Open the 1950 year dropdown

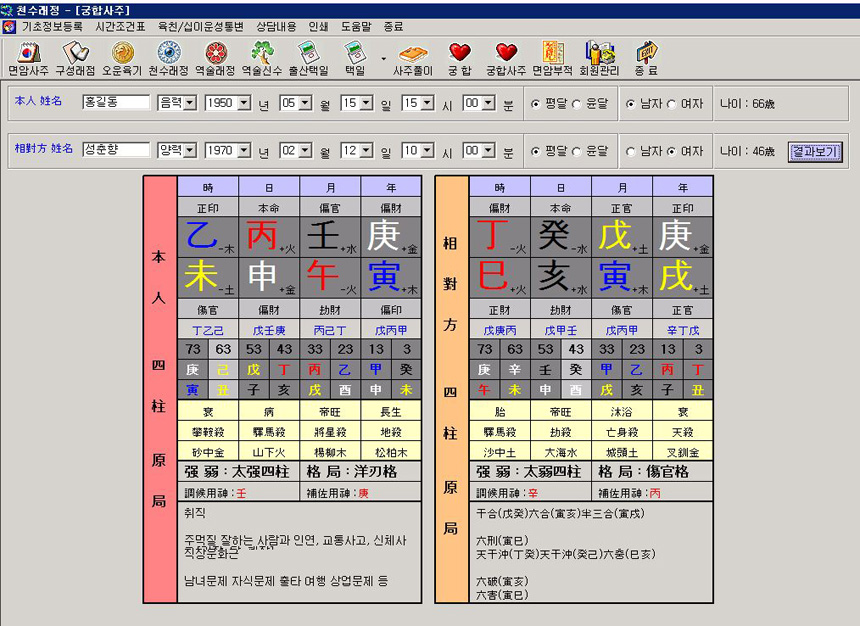point(245,103)
